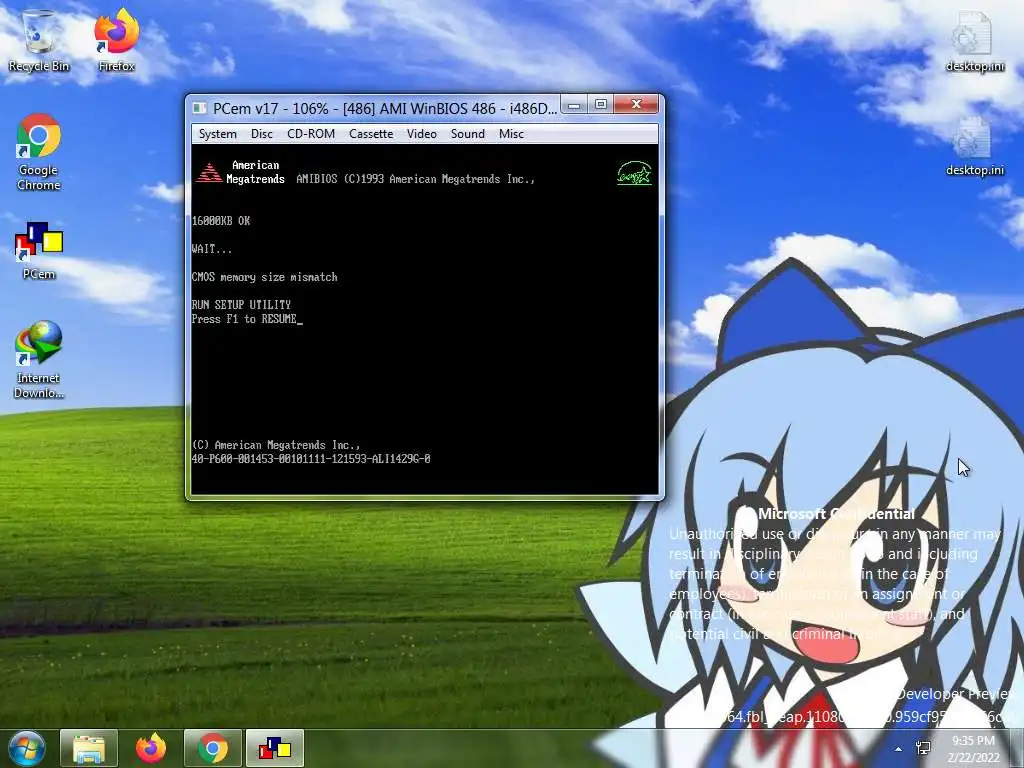
Task: Click the BIOS ID string at bottom
Action: pos(311,459)
